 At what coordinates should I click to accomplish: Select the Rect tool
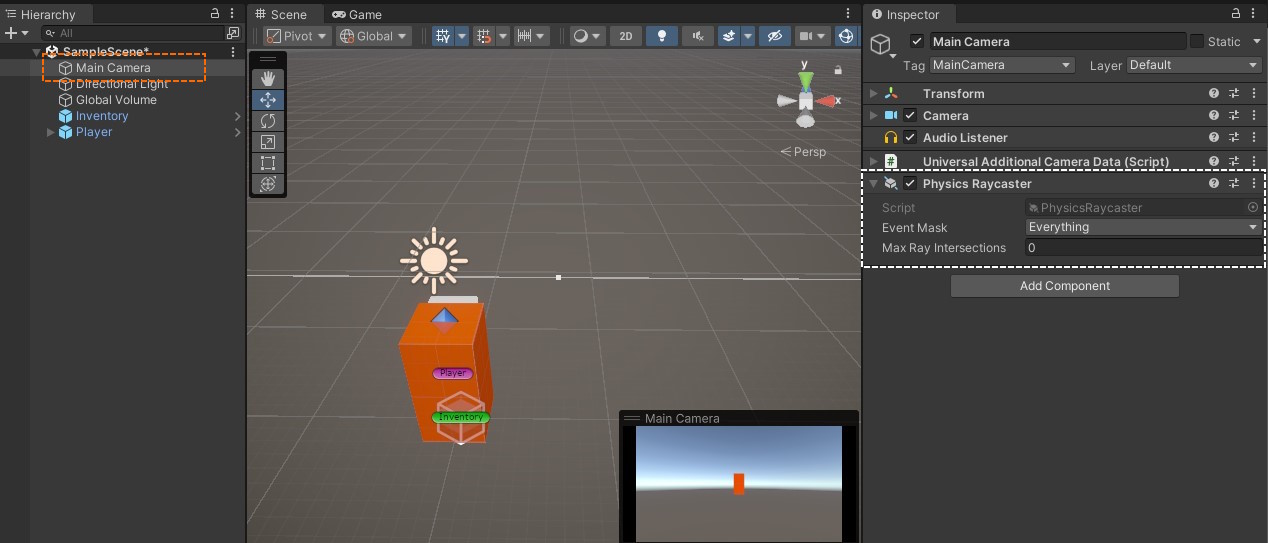pos(267,163)
